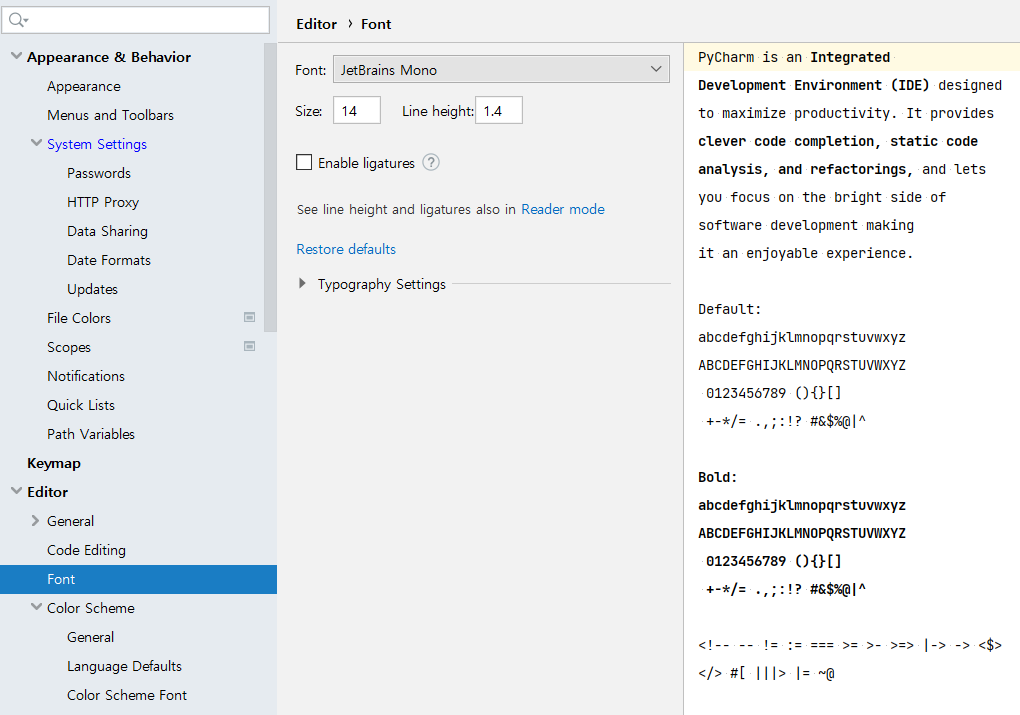Select Keymap settings

54,463
